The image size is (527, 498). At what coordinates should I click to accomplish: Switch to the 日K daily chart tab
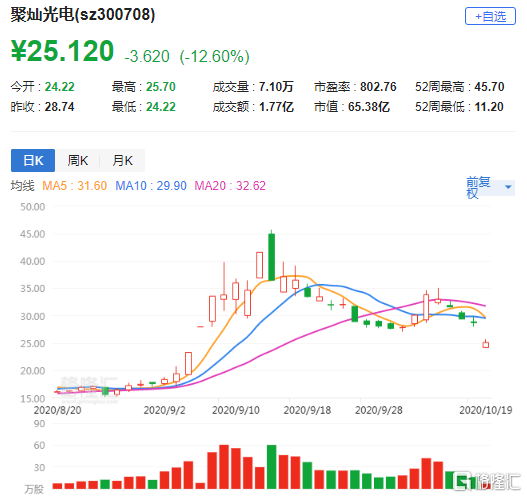pos(33,160)
